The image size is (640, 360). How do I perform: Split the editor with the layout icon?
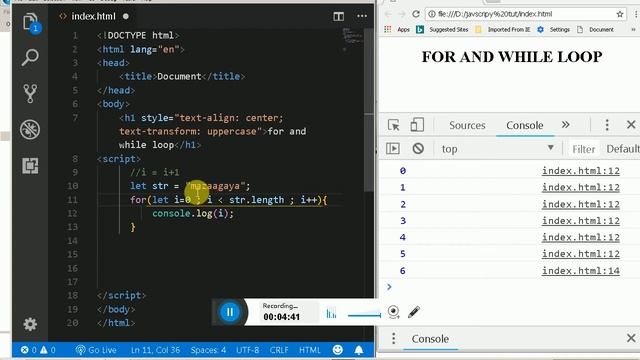click(338, 16)
